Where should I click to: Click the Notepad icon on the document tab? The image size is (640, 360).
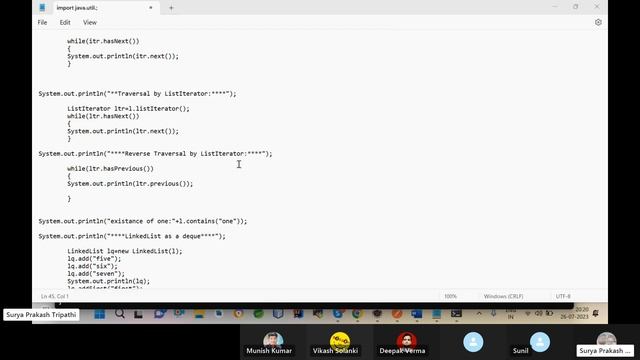pos(42,7)
